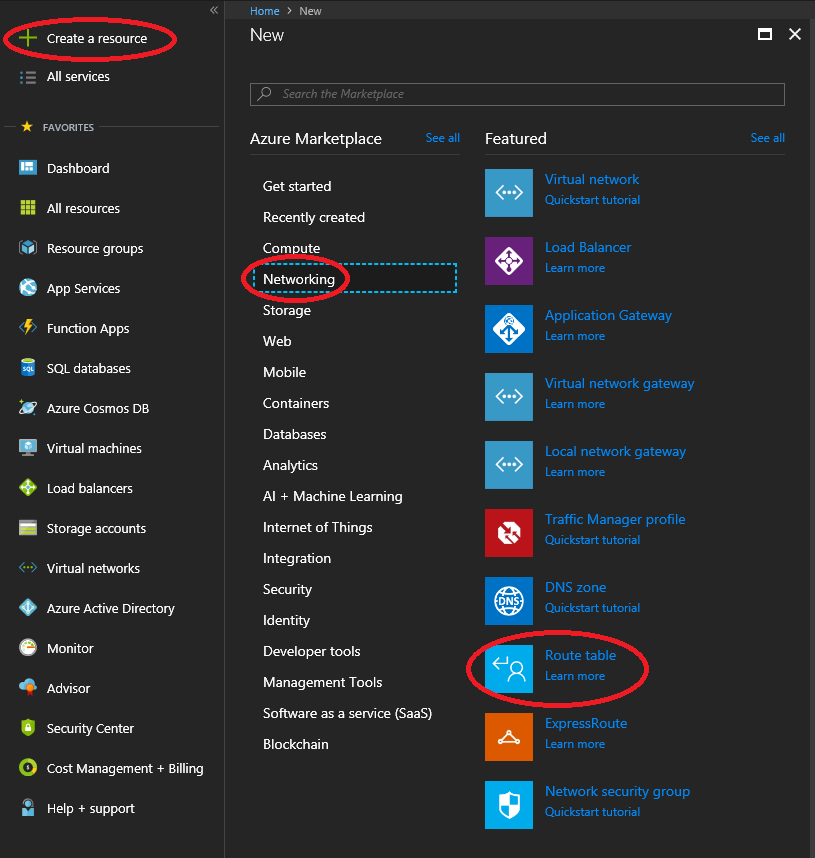The image size is (815, 858).
Task: Open the Identity category
Action: pyautogui.click(x=286, y=621)
